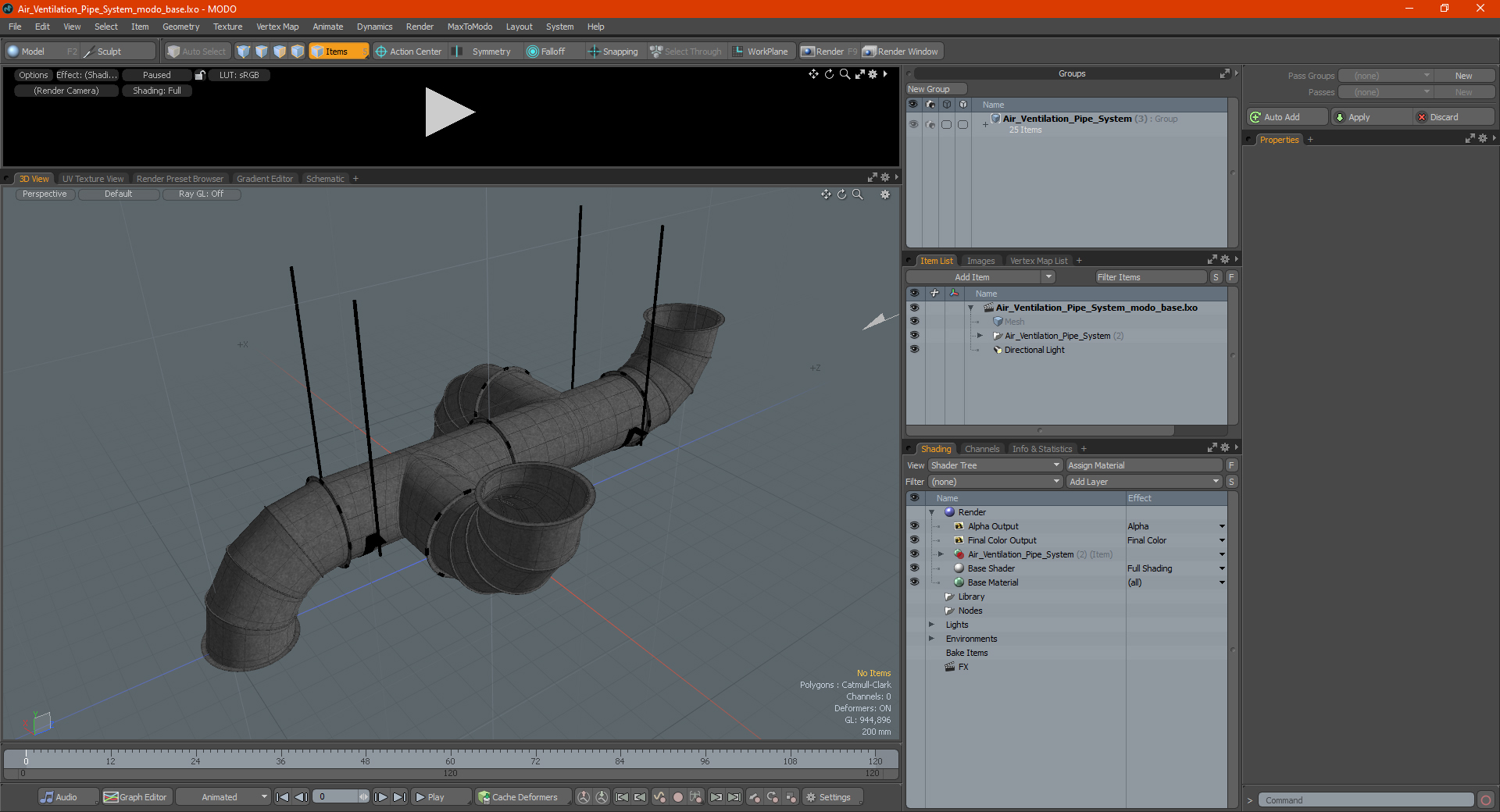This screenshot has width=1500, height=812.
Task: Toggle visibility of the Base Material layer
Action: [914, 582]
